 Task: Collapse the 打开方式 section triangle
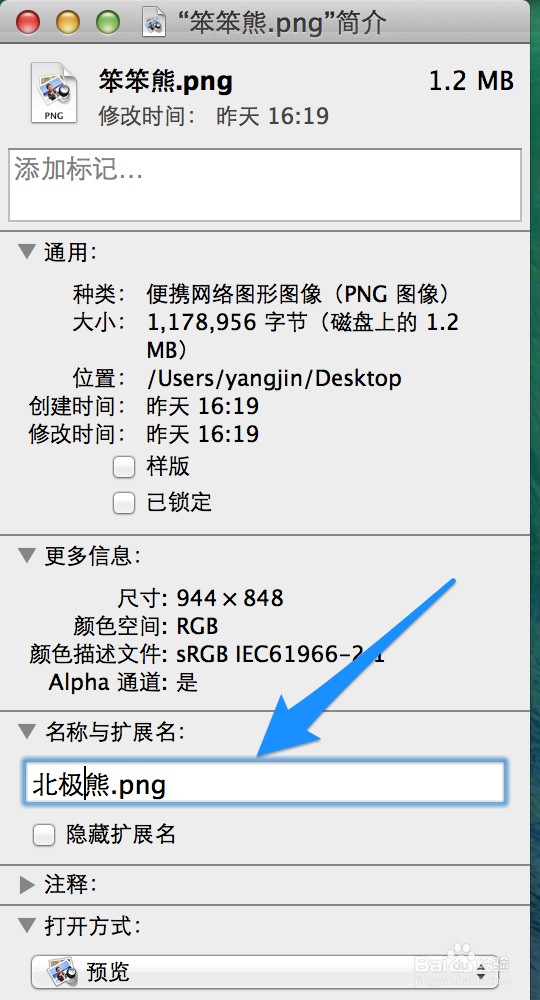click(x=27, y=925)
